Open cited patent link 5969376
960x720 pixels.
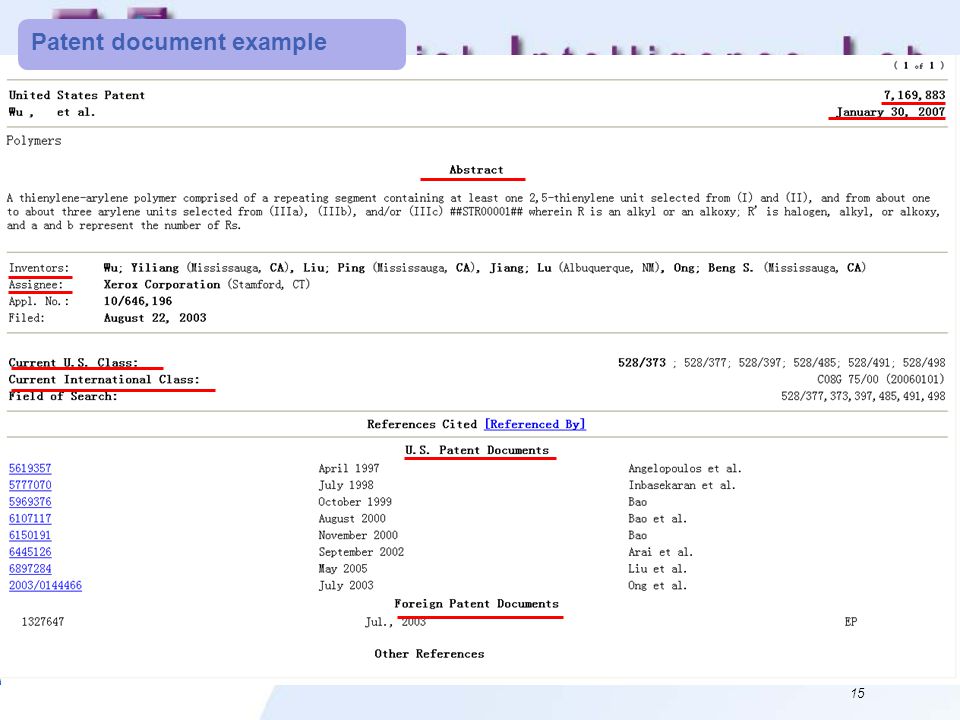[30, 501]
